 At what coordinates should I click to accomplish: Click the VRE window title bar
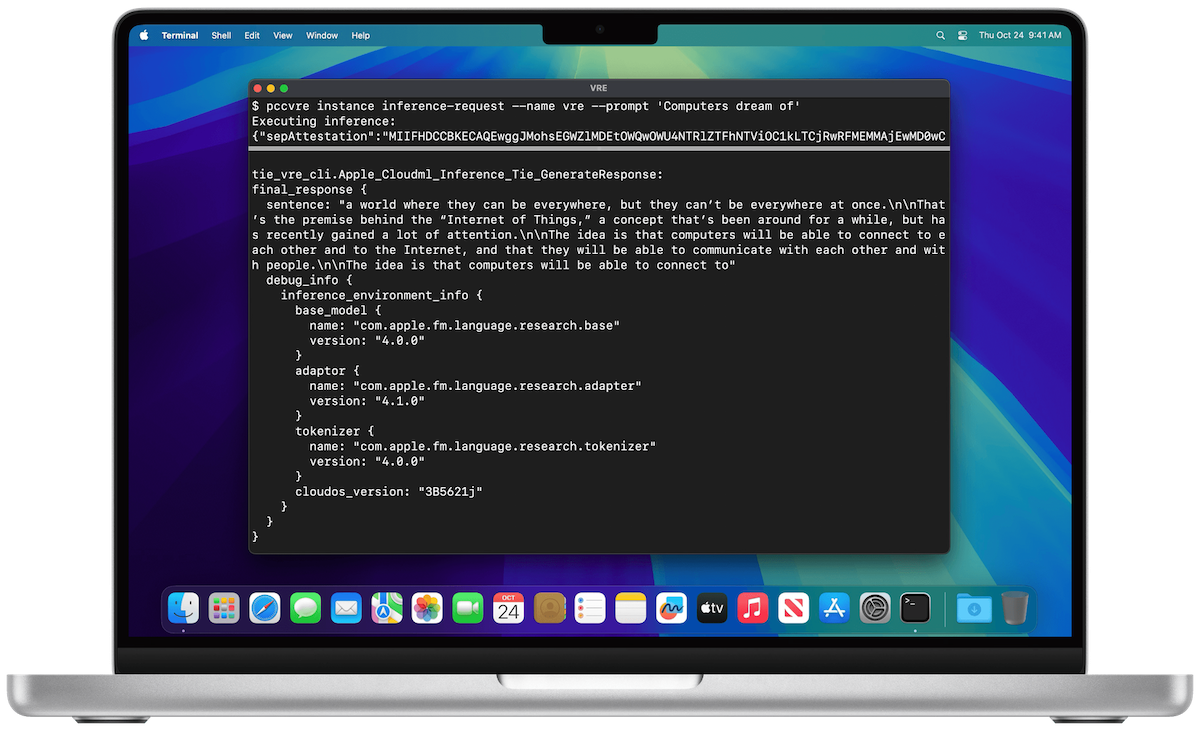click(598, 88)
